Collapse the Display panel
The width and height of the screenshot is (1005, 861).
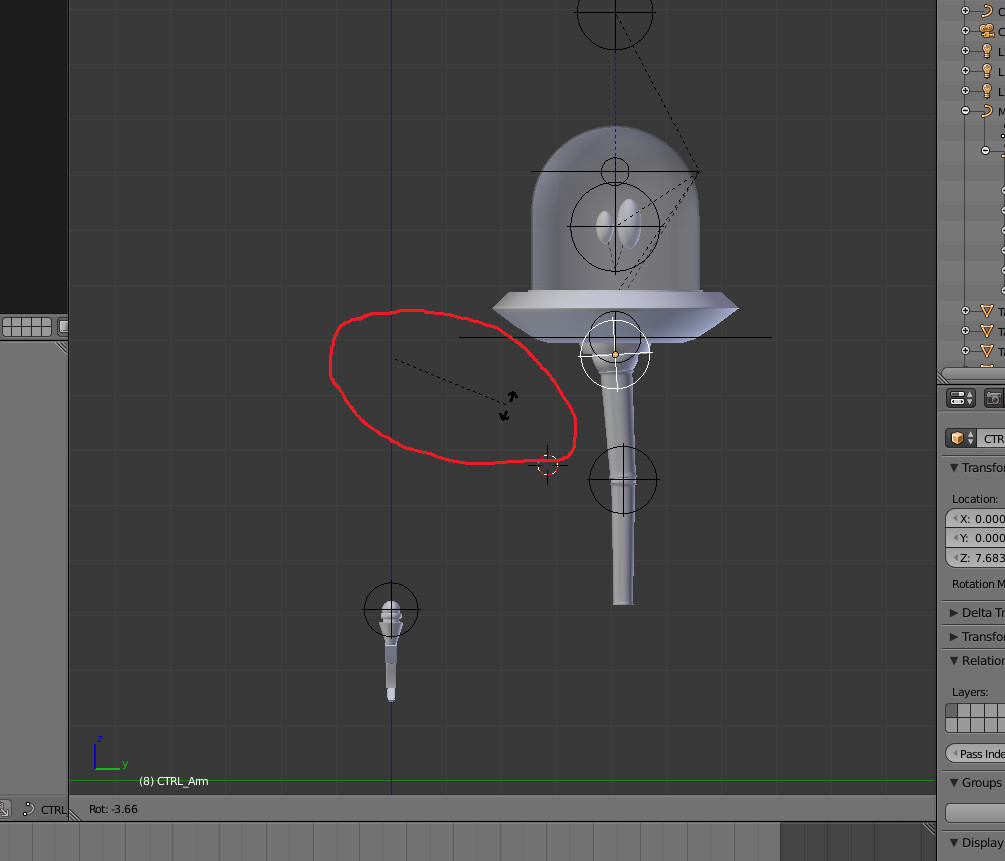point(954,842)
